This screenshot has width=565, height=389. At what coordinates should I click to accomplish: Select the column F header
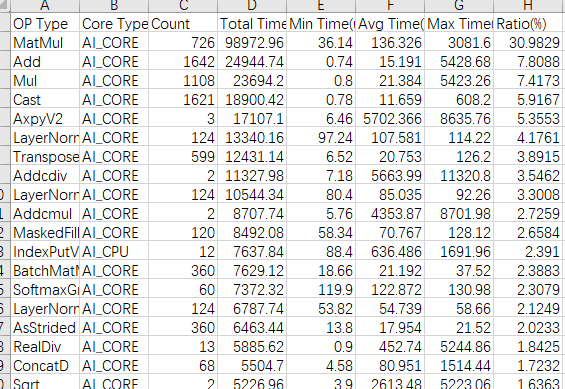click(390, 5)
